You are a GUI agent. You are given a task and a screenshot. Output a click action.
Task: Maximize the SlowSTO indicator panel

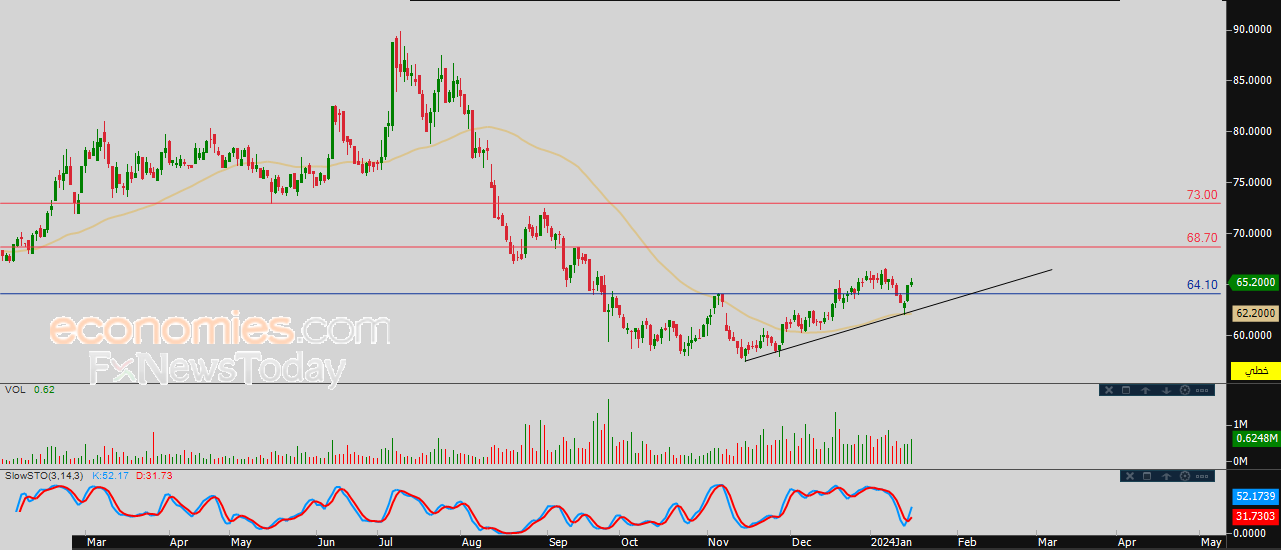click(x=1147, y=476)
